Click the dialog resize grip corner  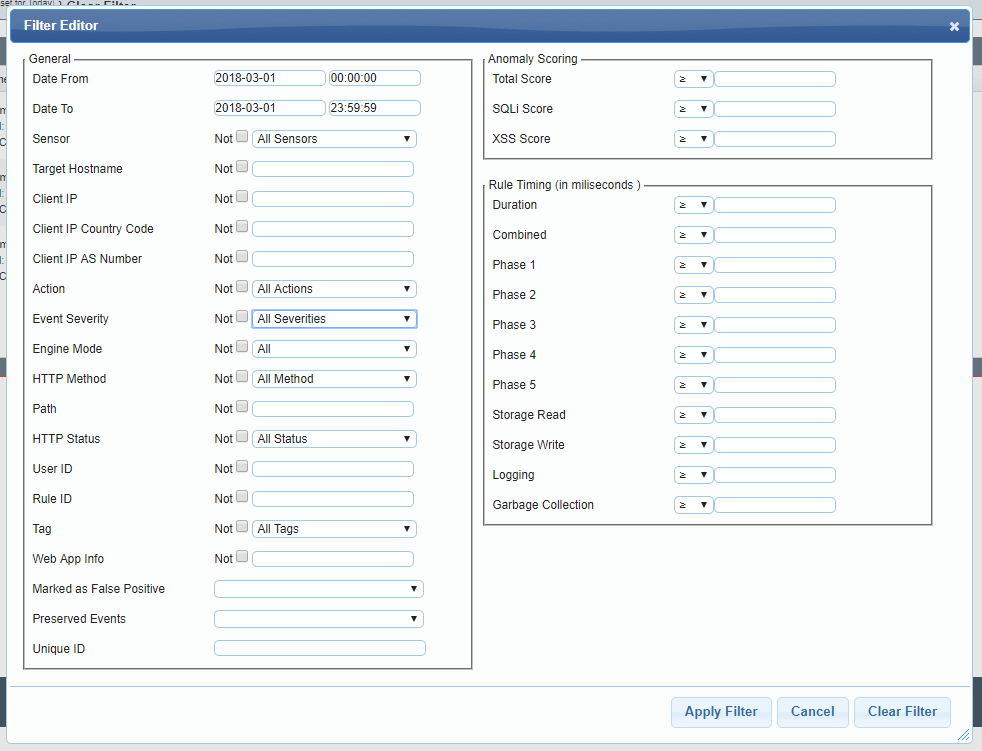coord(964,735)
